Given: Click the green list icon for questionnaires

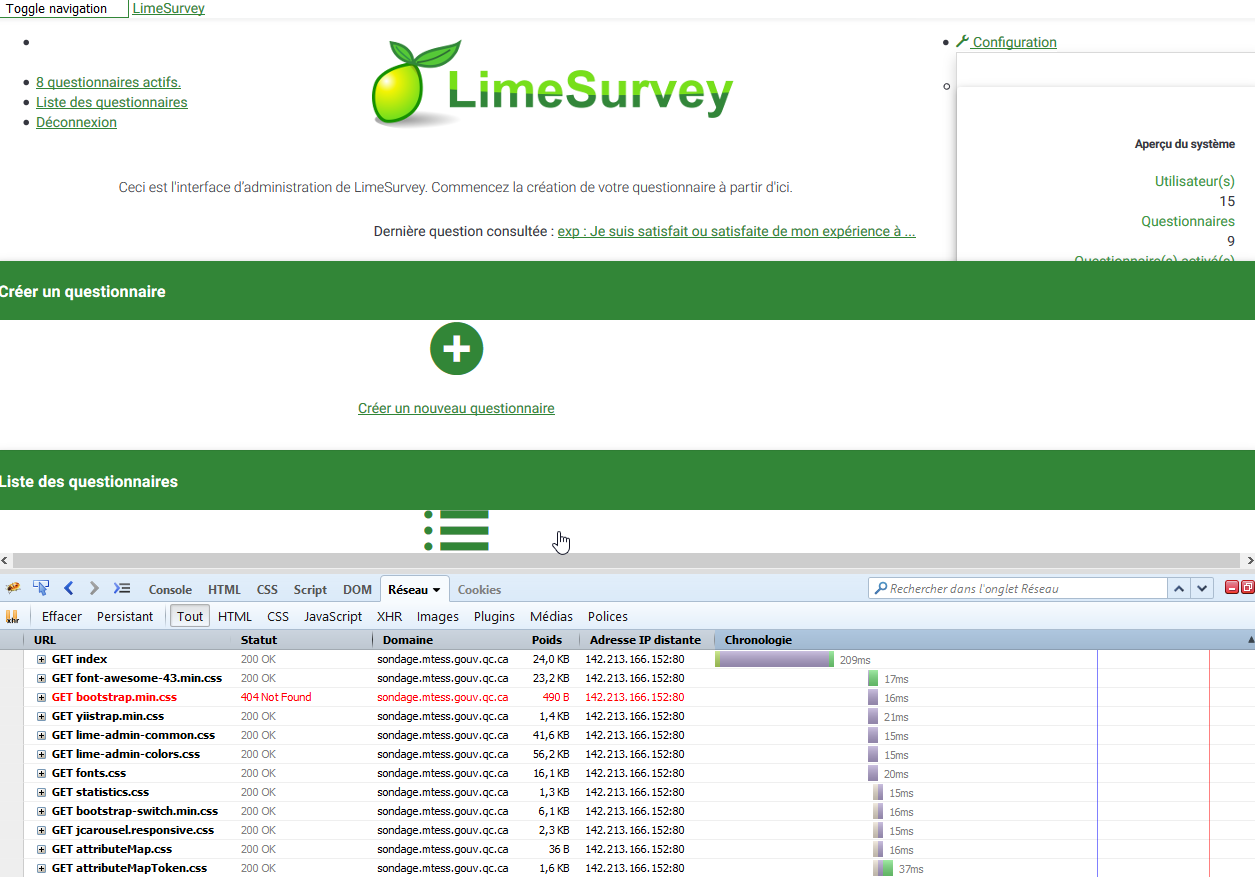Looking at the screenshot, I should pyautogui.click(x=456, y=531).
